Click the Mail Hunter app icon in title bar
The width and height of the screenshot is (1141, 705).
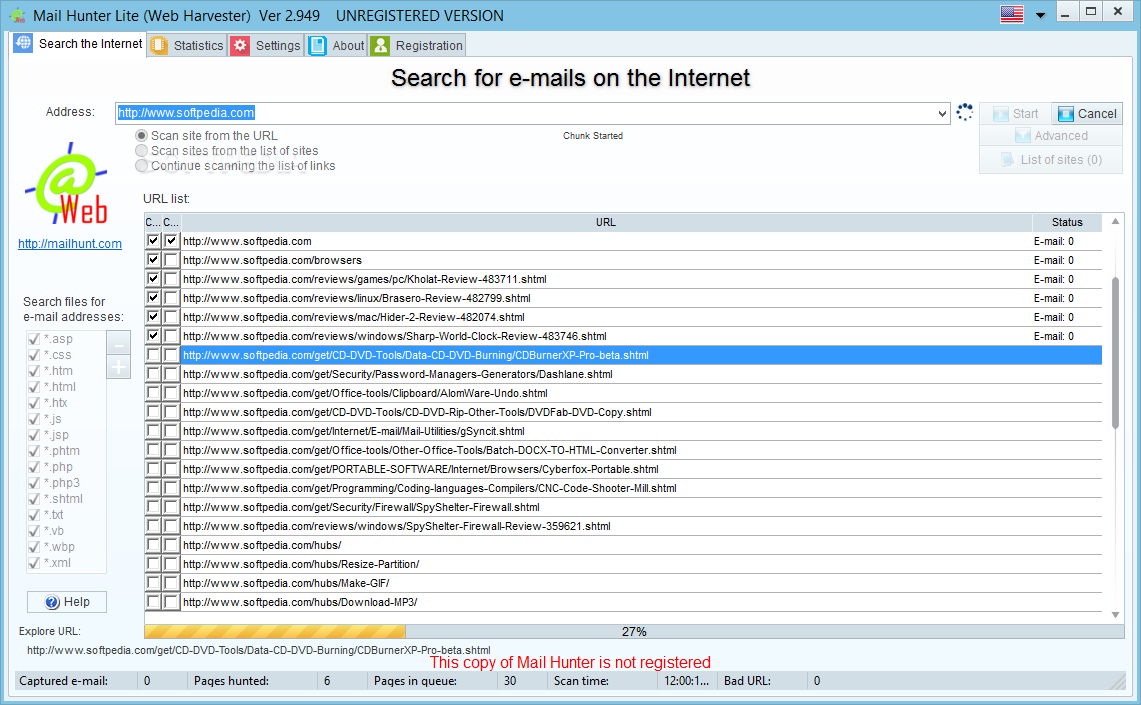pos(17,15)
